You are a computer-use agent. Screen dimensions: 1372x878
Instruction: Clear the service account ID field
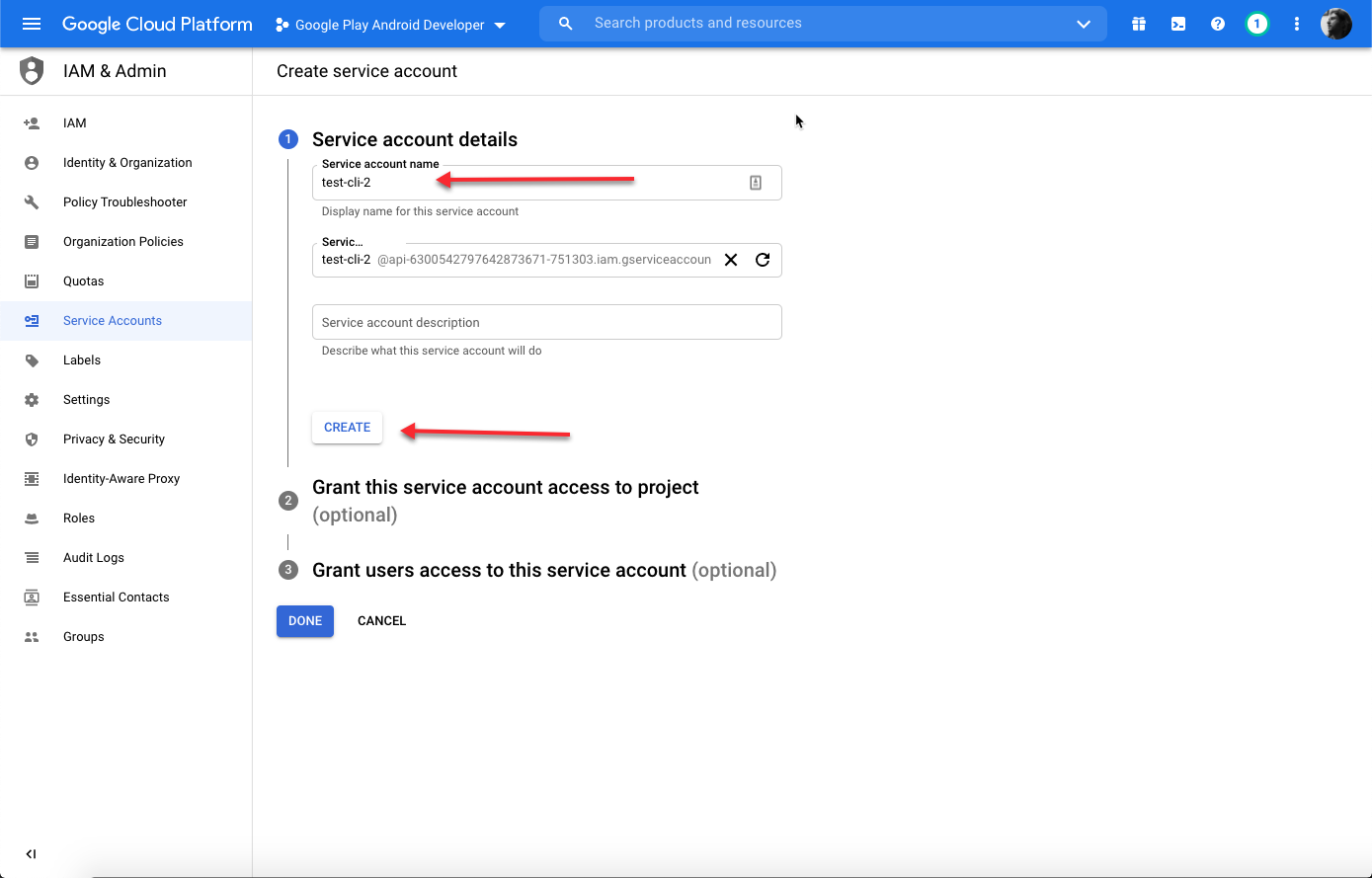click(730, 260)
